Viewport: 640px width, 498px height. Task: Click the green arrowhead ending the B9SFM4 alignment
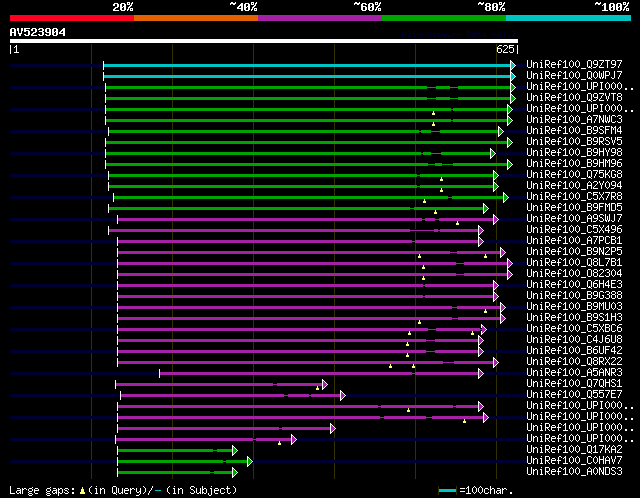coord(501,131)
